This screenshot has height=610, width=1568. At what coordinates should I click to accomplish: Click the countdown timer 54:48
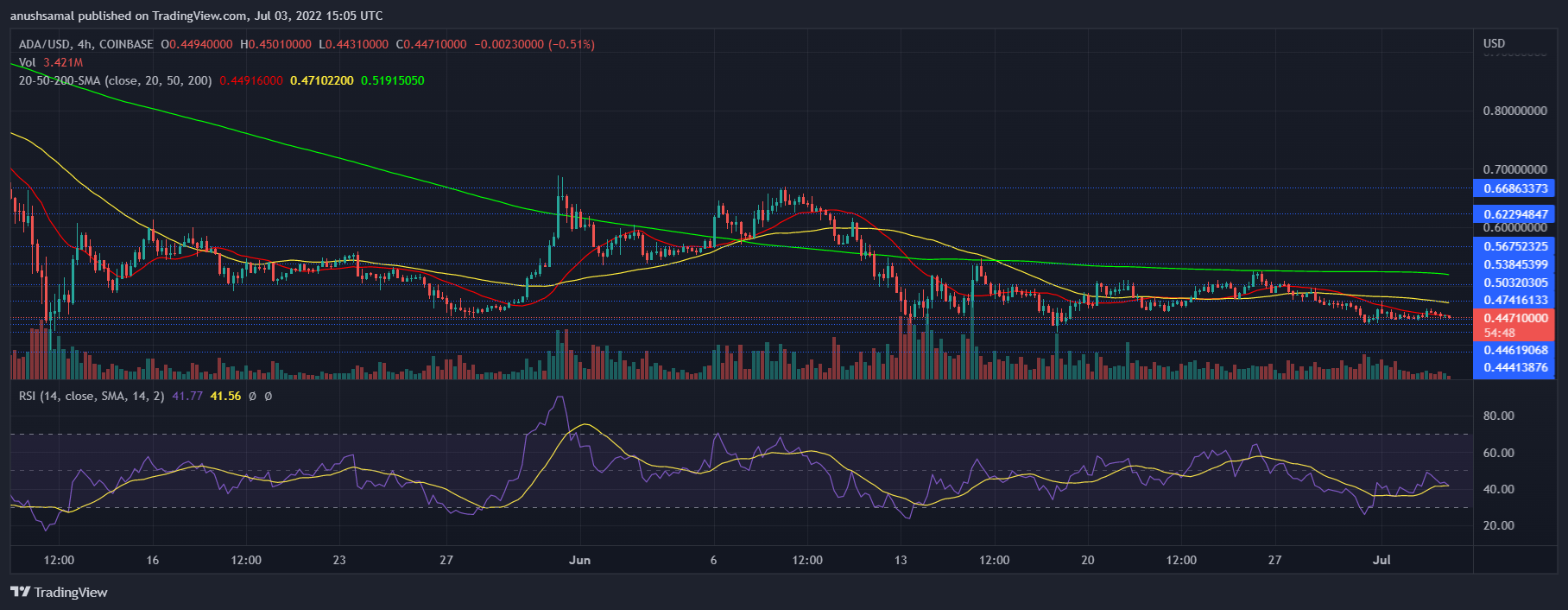[1499, 333]
